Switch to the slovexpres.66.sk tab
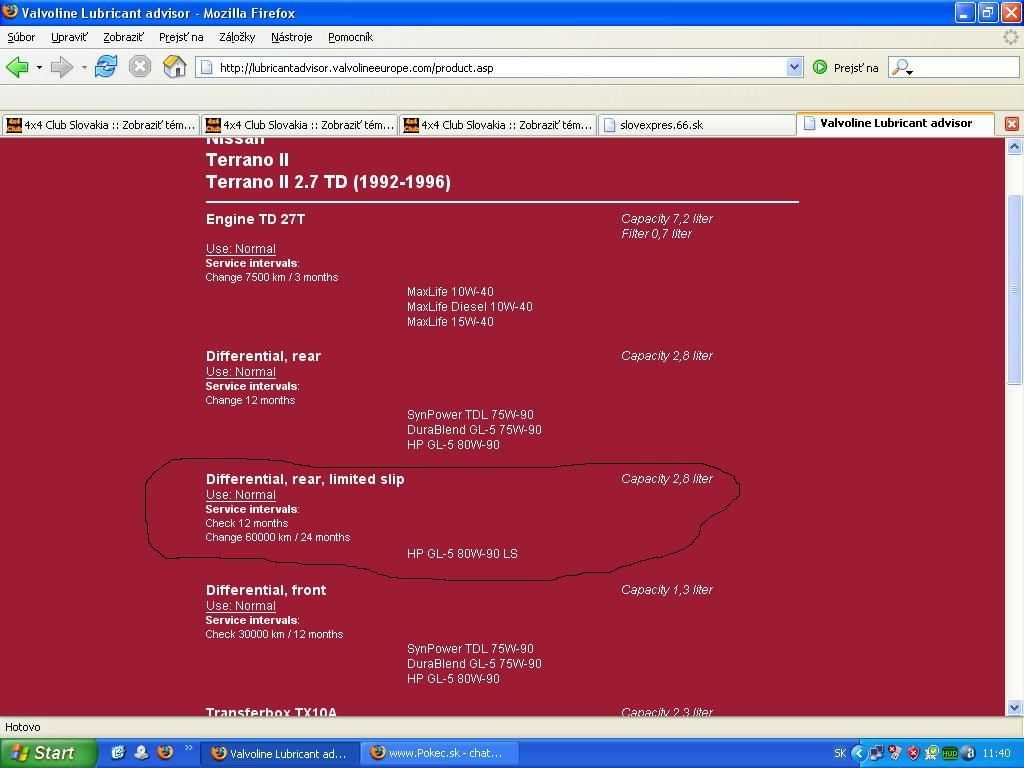This screenshot has height=768, width=1024. tap(696, 125)
